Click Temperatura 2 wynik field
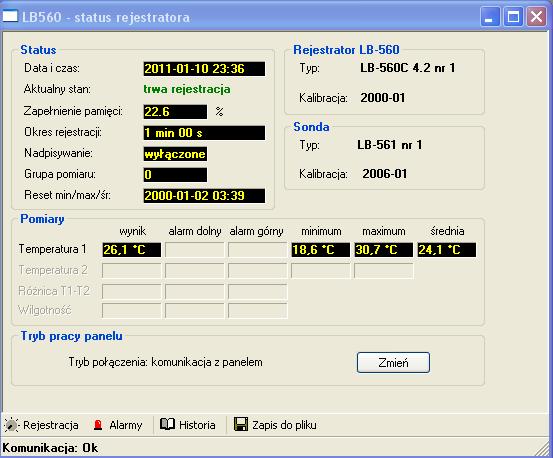Screen dimensions: 553x458 tap(132, 270)
